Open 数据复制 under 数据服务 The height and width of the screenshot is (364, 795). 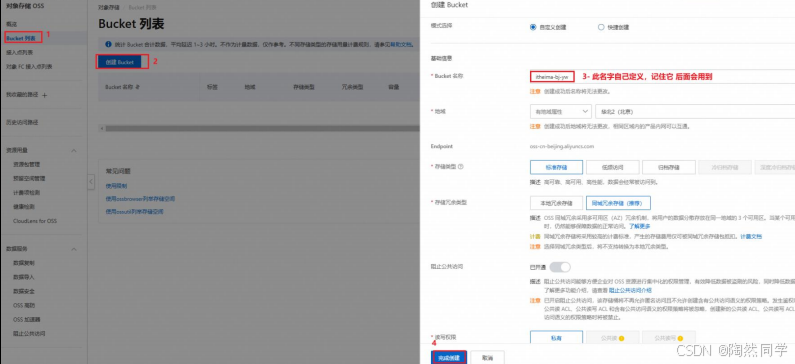(24, 263)
